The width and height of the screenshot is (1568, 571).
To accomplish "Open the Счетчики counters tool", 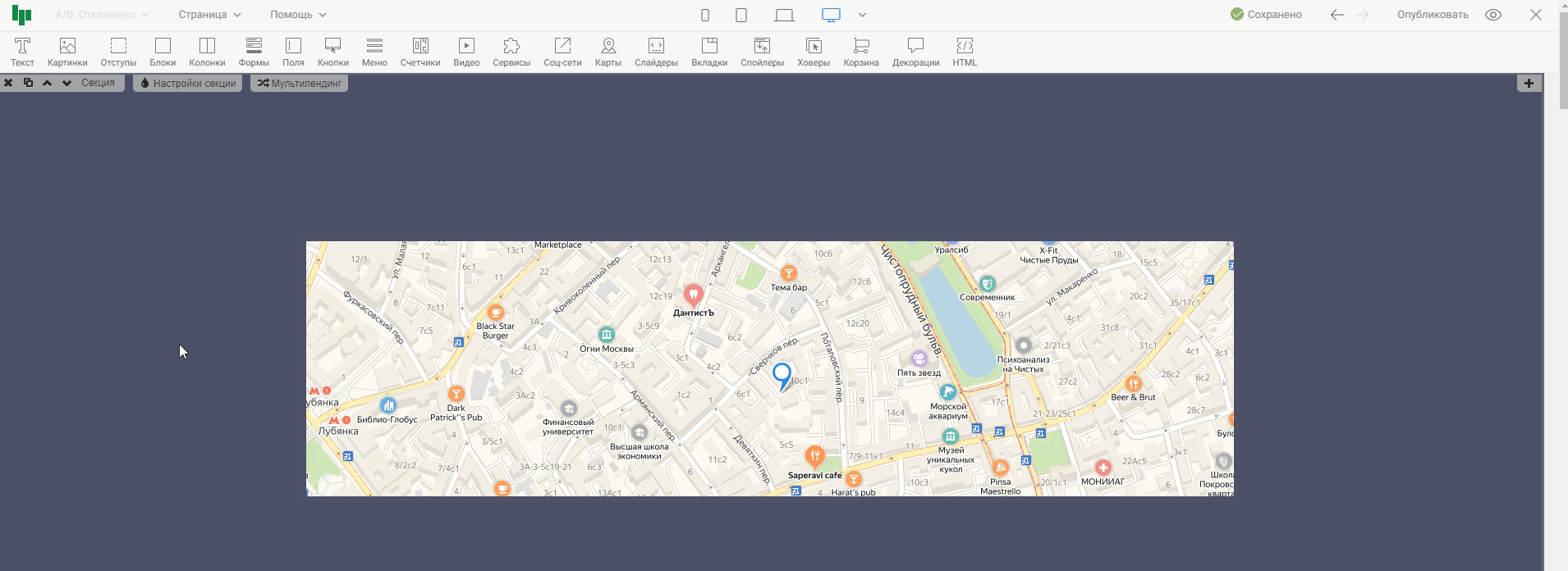I will [x=420, y=52].
